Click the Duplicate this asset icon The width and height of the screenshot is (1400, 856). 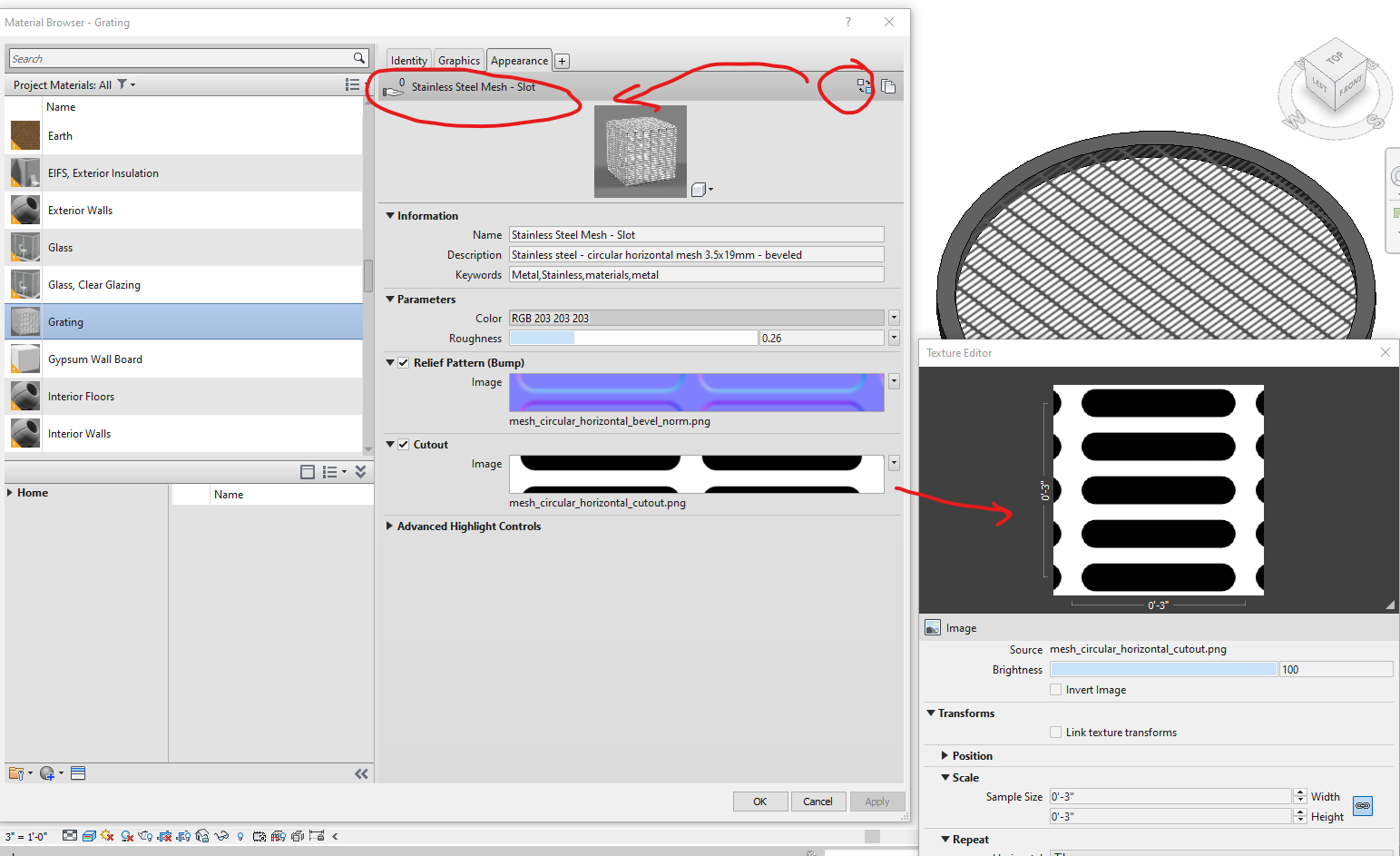[x=888, y=86]
